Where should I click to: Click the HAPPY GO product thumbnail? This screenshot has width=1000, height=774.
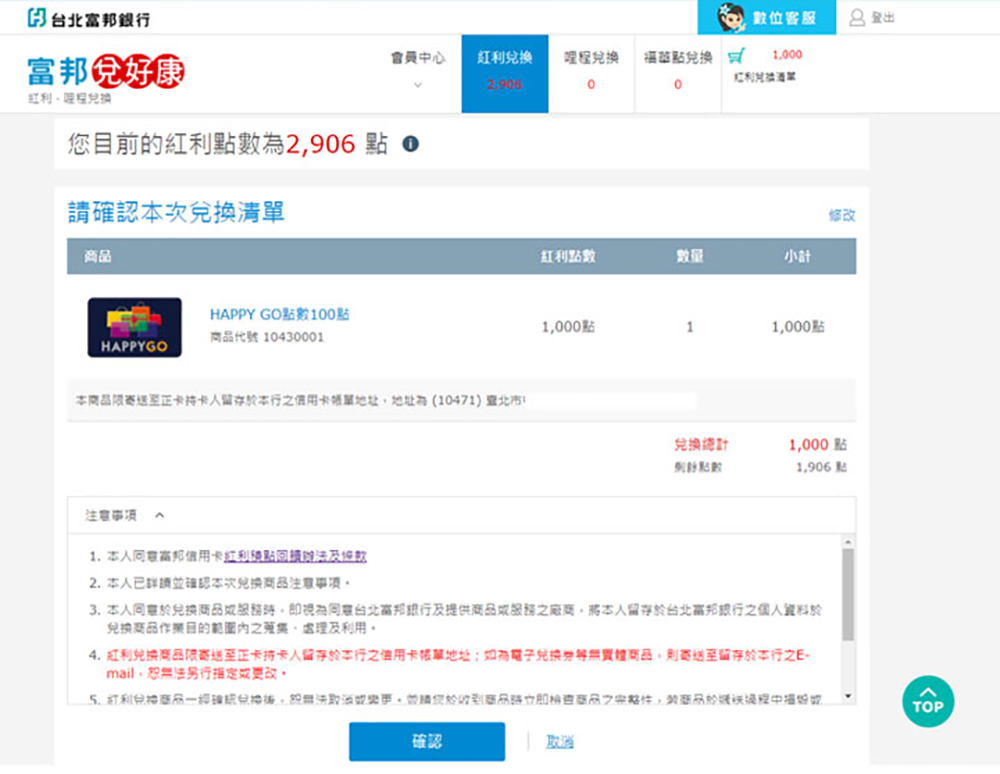point(135,327)
